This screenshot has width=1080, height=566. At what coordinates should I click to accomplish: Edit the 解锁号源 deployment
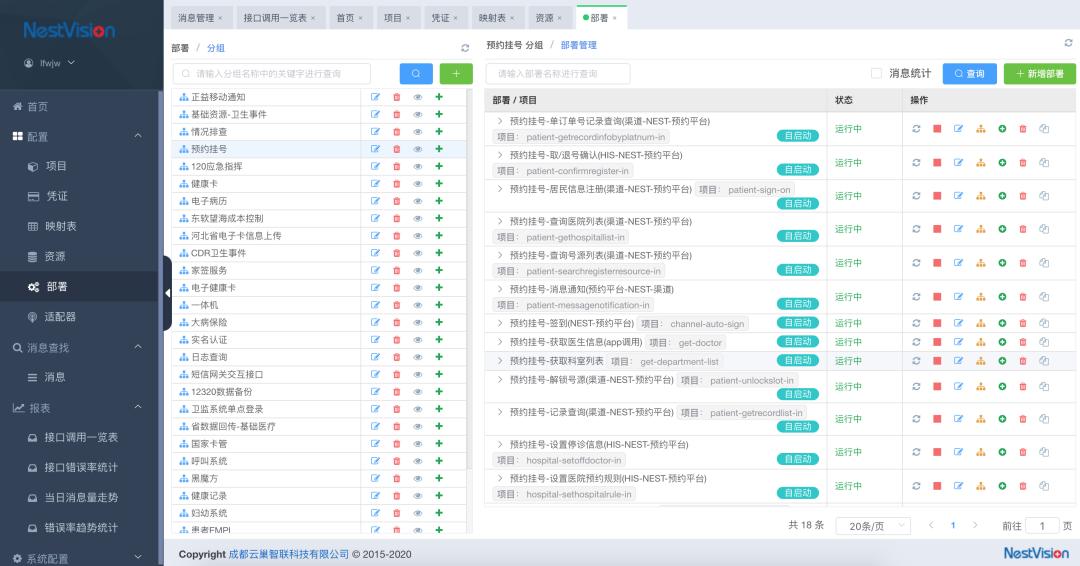(x=958, y=386)
